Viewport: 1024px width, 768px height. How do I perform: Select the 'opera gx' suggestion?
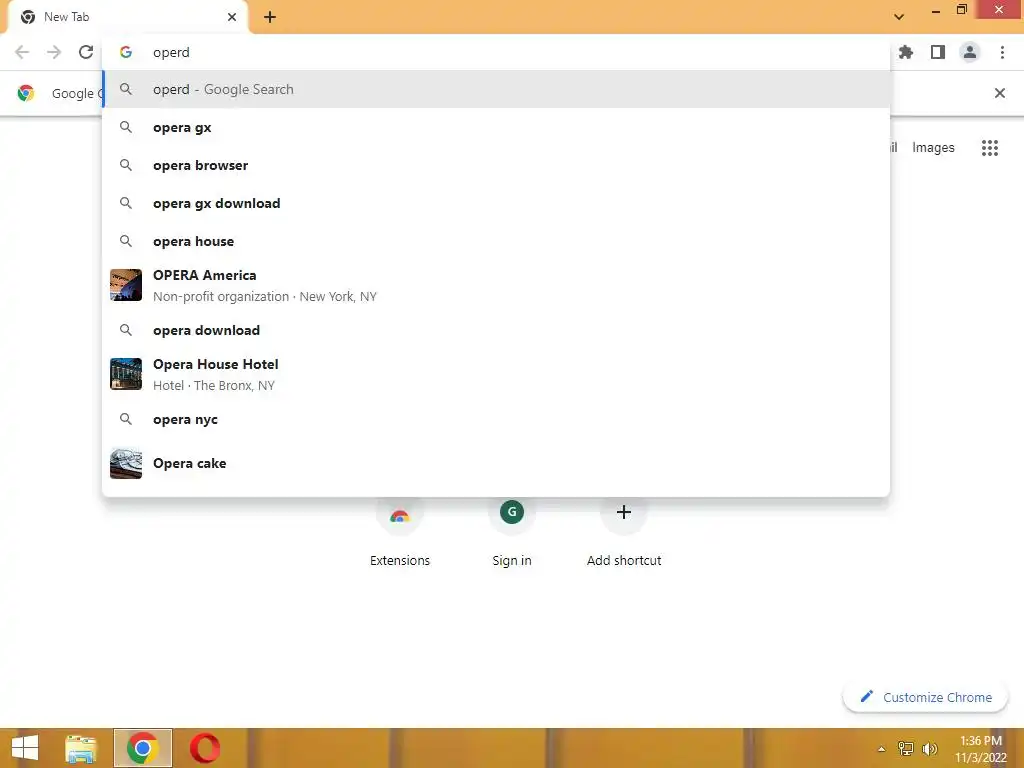496,127
